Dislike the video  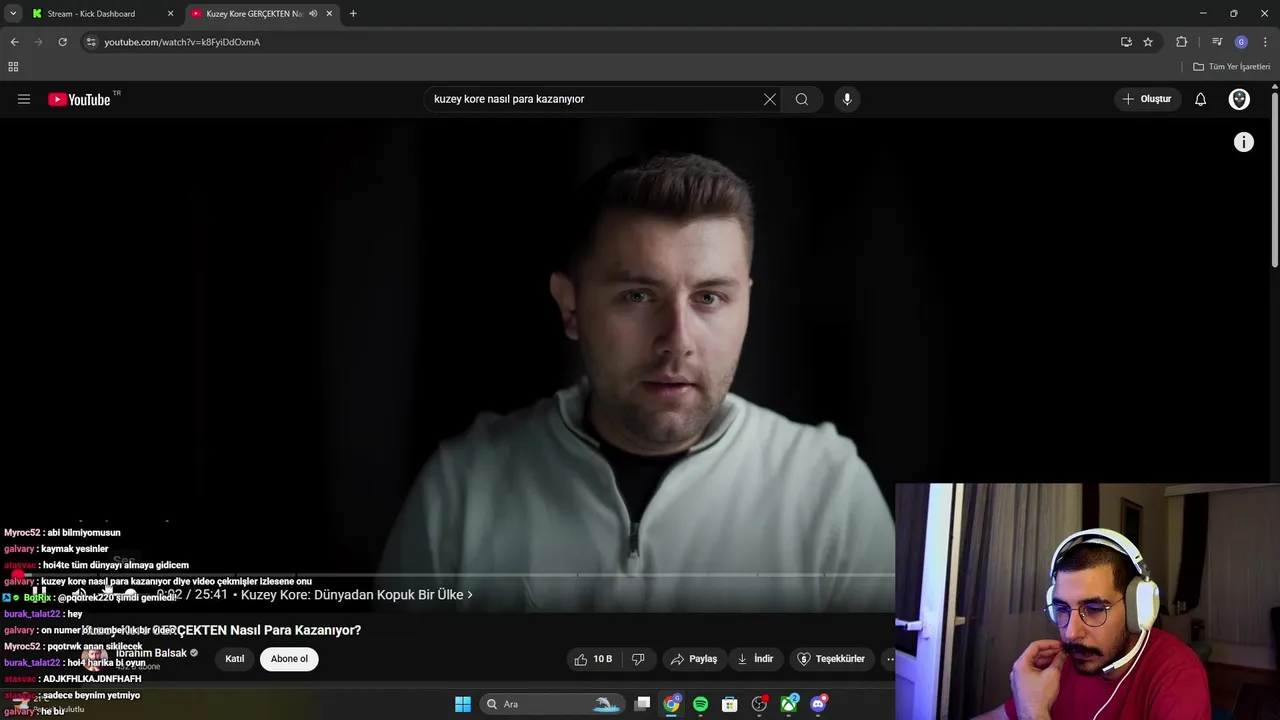638,659
